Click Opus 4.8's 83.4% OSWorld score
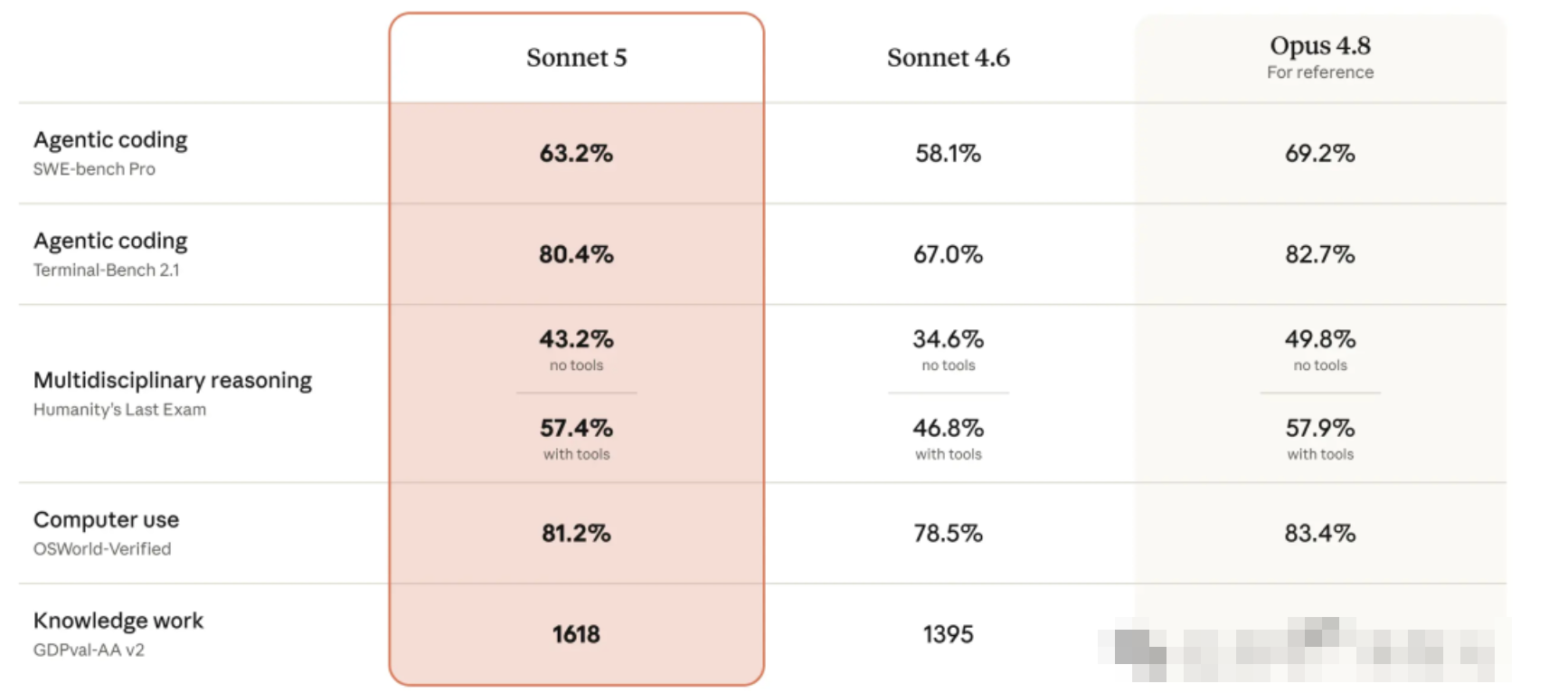 coord(1319,534)
